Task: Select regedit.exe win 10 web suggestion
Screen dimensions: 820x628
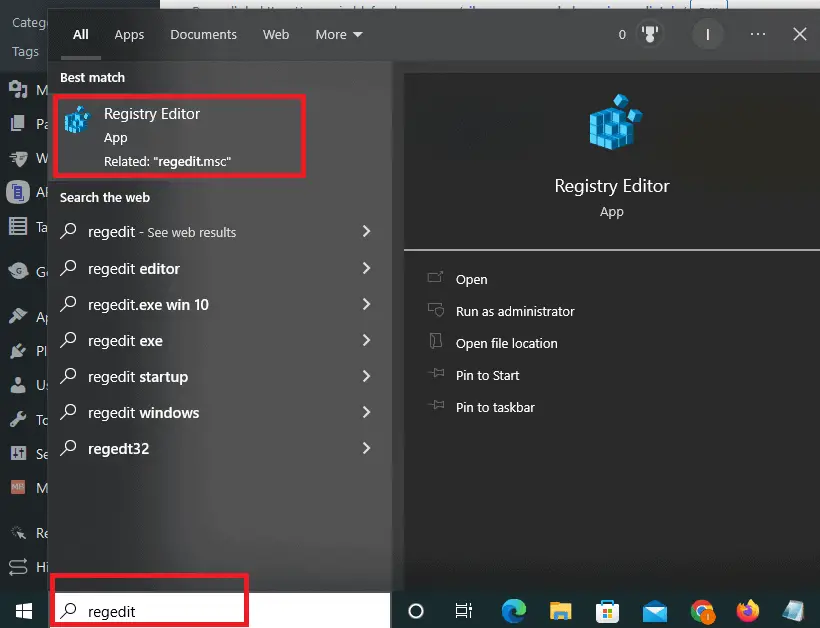Action: click(148, 304)
